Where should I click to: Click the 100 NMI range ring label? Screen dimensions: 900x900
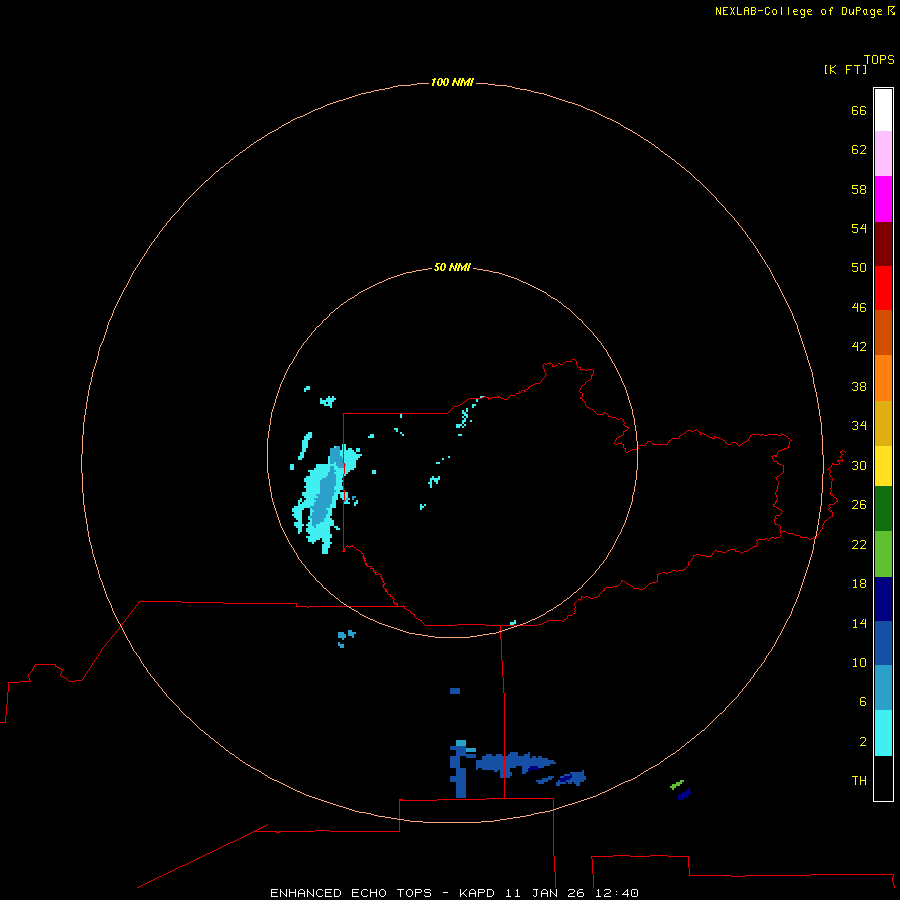click(x=452, y=82)
